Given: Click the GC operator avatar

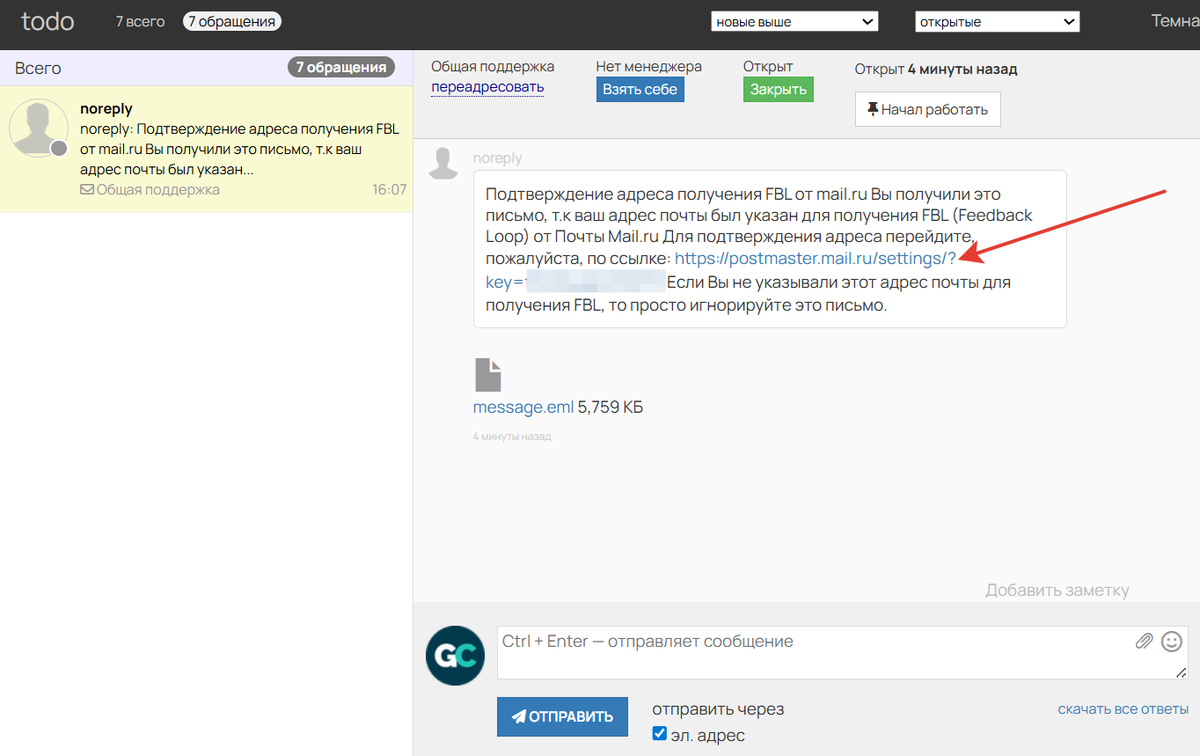Looking at the screenshot, I should click(x=455, y=655).
